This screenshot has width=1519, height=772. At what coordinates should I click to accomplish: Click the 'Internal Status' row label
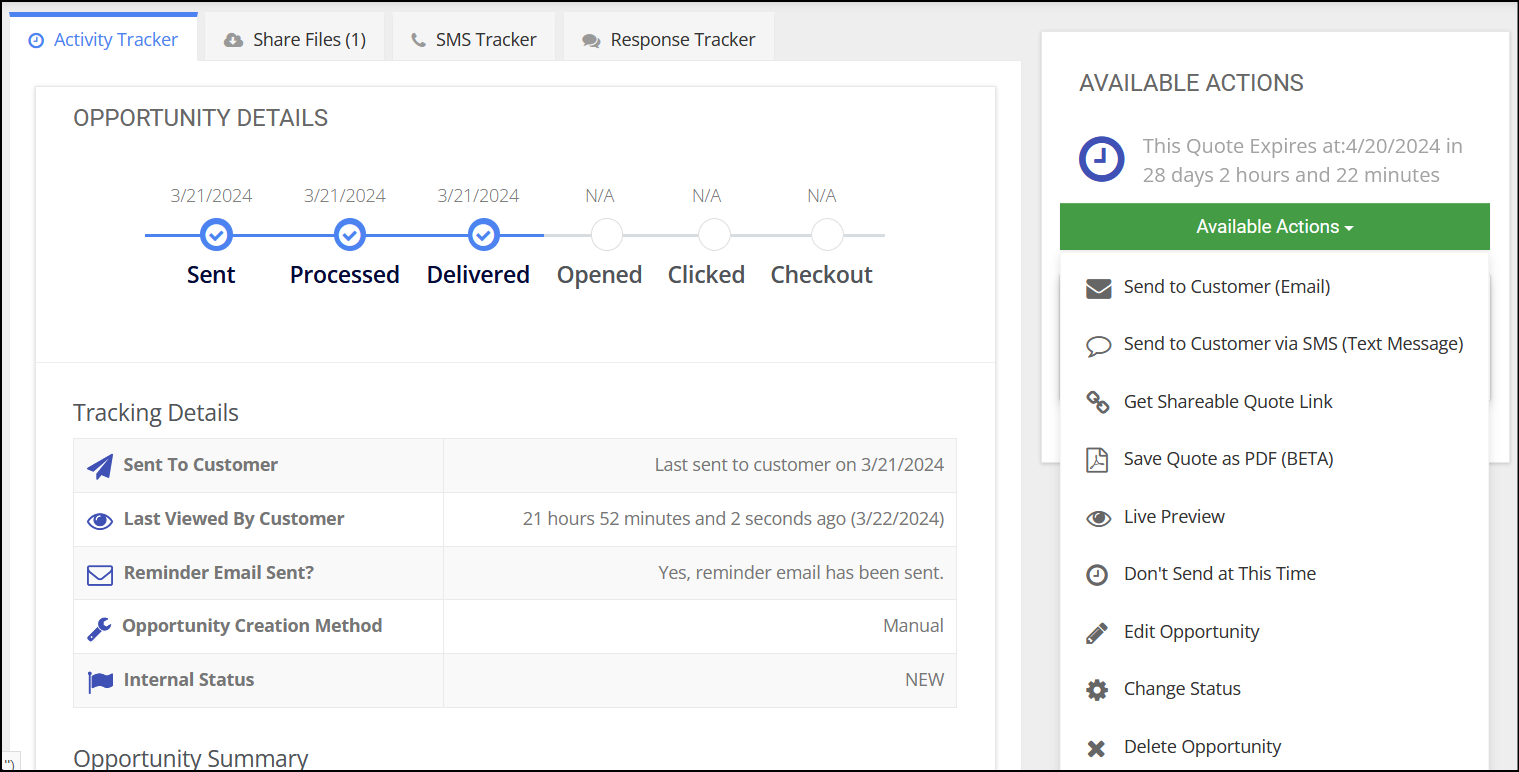coord(189,680)
